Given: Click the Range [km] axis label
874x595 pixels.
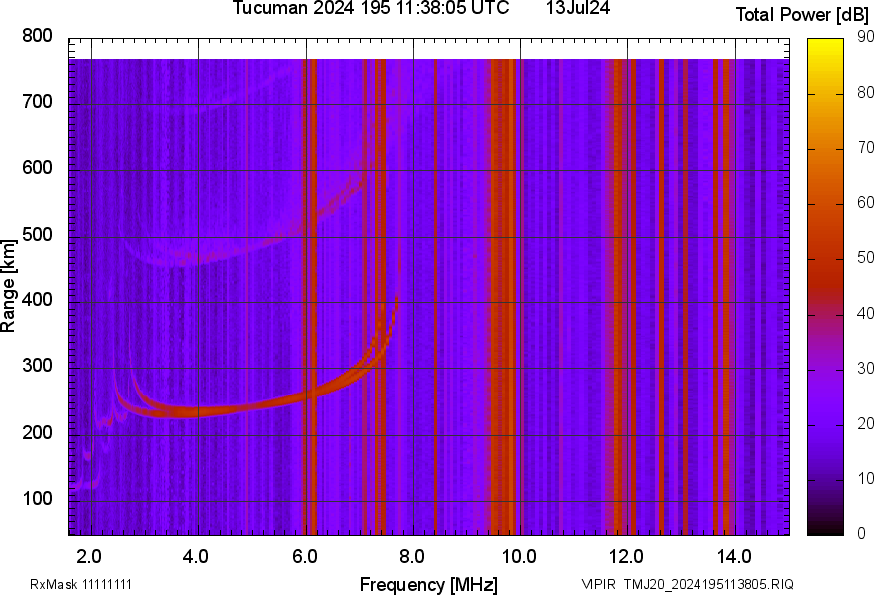Looking at the screenshot, I should point(8,286).
